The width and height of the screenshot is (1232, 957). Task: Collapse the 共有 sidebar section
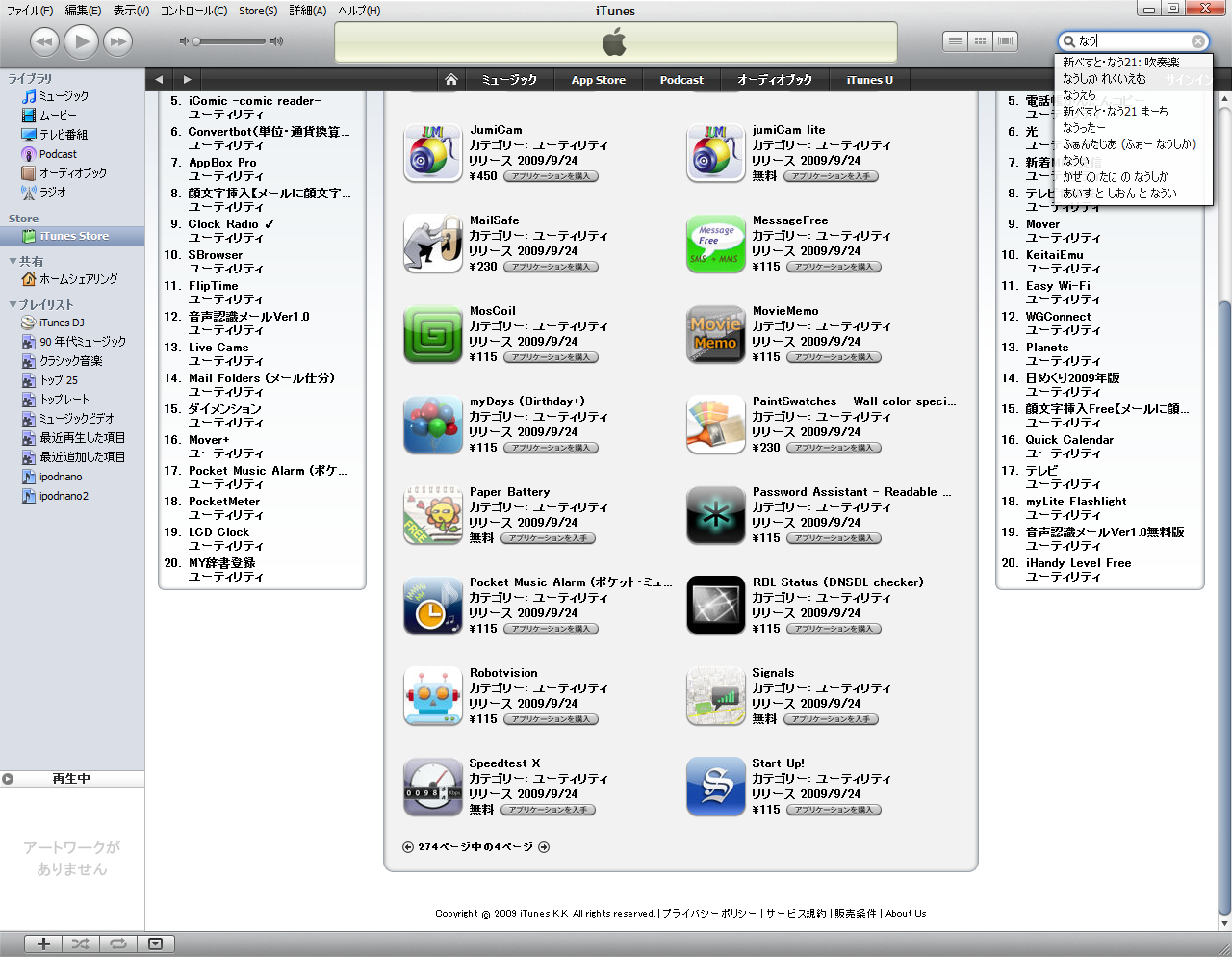click(x=13, y=261)
